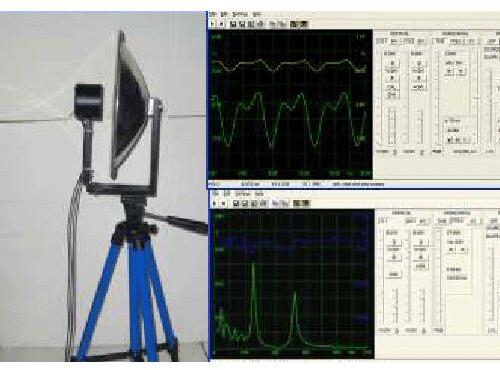
Task: Click the second vertical channel slider in the upper window
Action: tap(421, 126)
